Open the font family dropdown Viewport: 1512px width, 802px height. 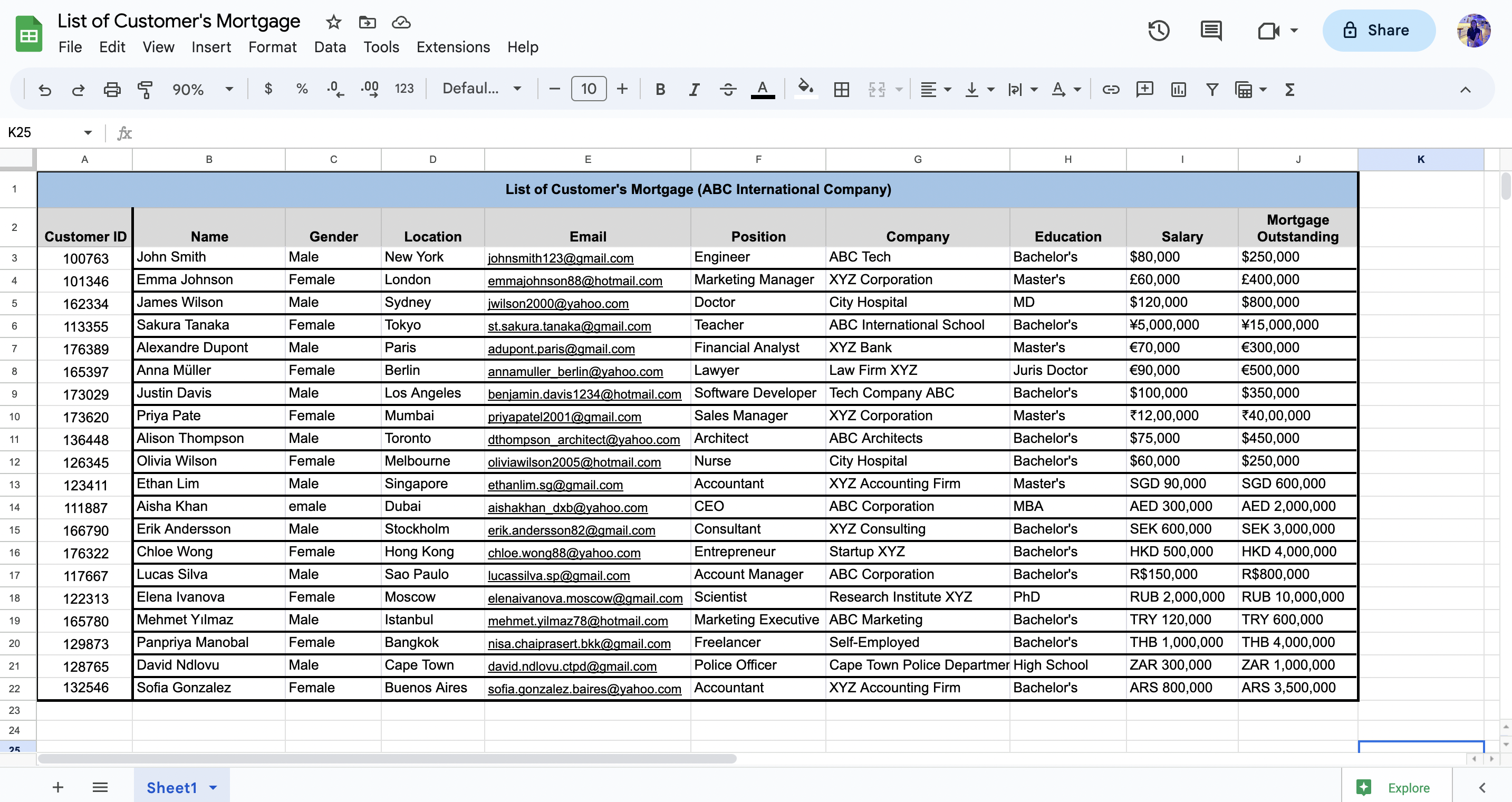[481, 89]
